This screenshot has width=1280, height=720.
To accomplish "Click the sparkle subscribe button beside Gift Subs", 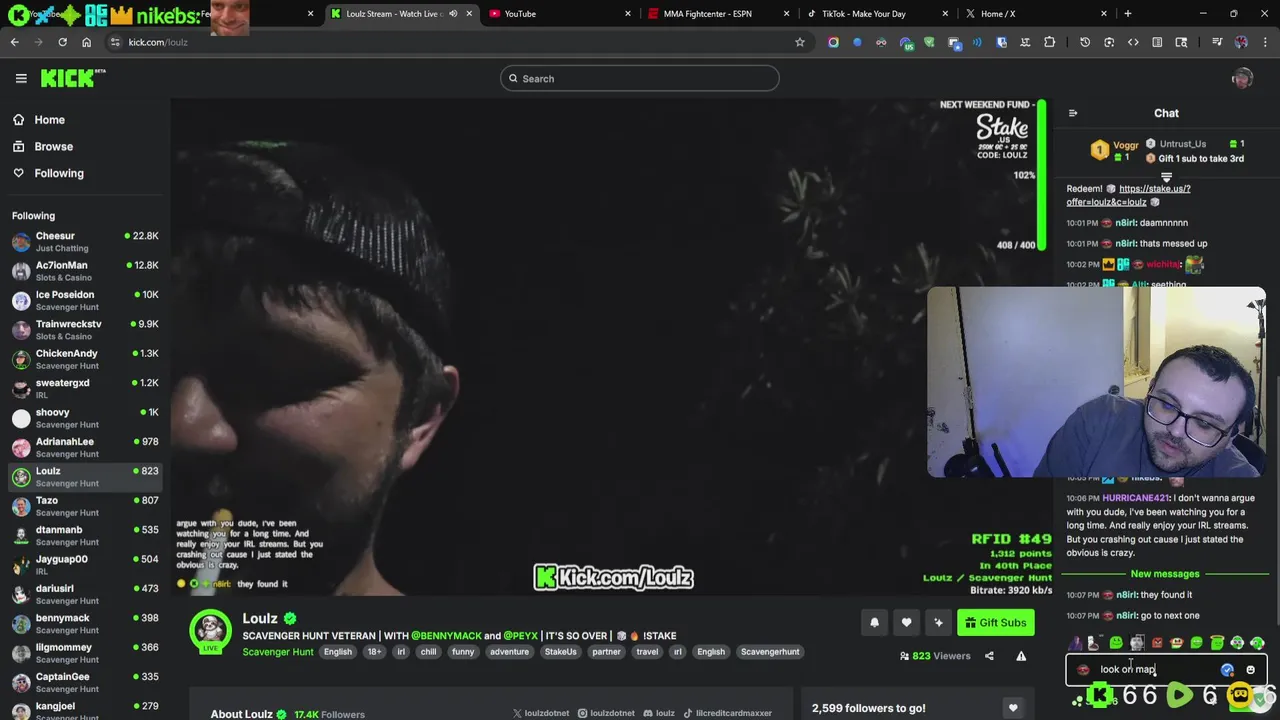I will click(x=938, y=623).
